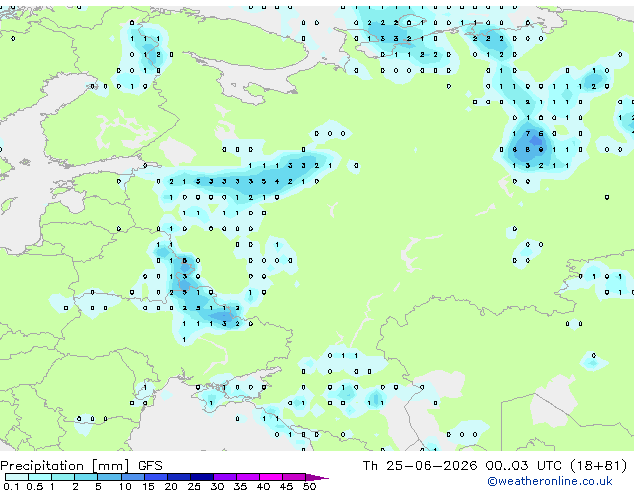Click the legend label 40
This screenshot has width=634, height=490.
pyautogui.click(x=263, y=486)
